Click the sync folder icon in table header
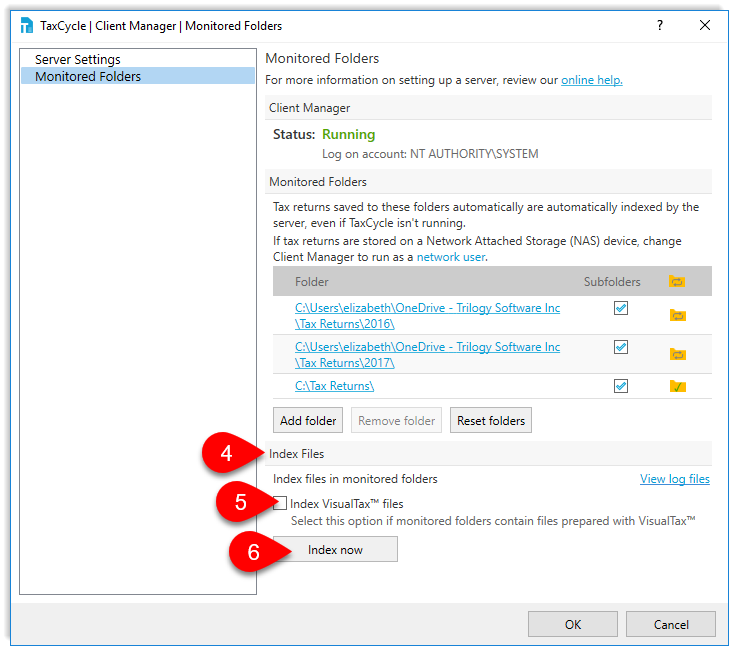The height and width of the screenshot is (646, 729). coord(676,281)
